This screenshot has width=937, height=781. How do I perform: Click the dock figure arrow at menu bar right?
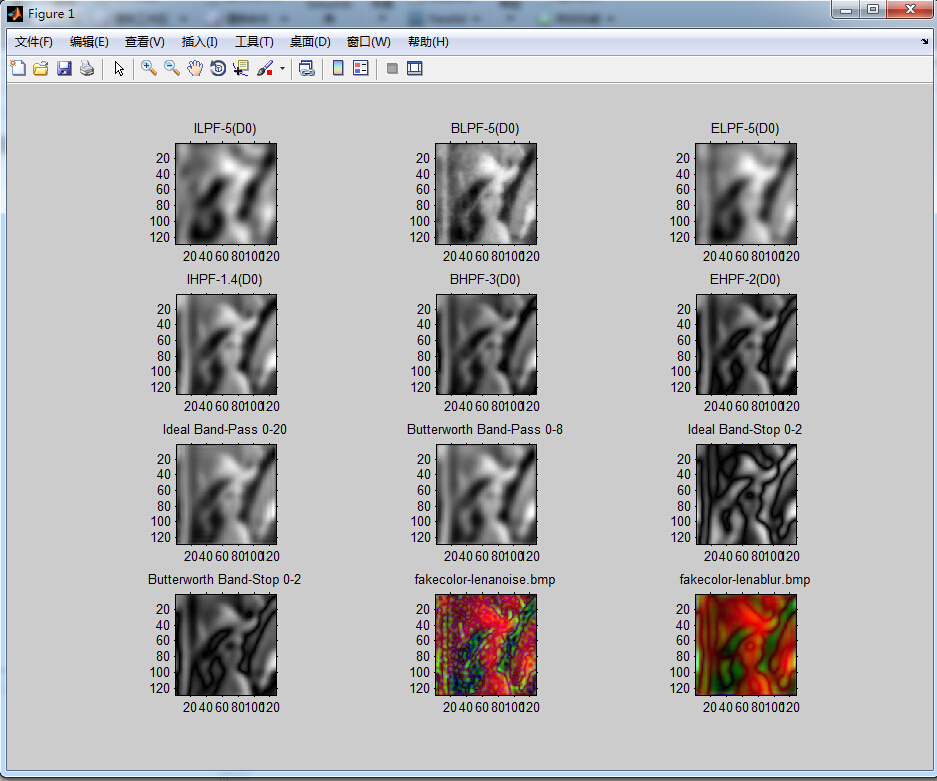[x=924, y=42]
